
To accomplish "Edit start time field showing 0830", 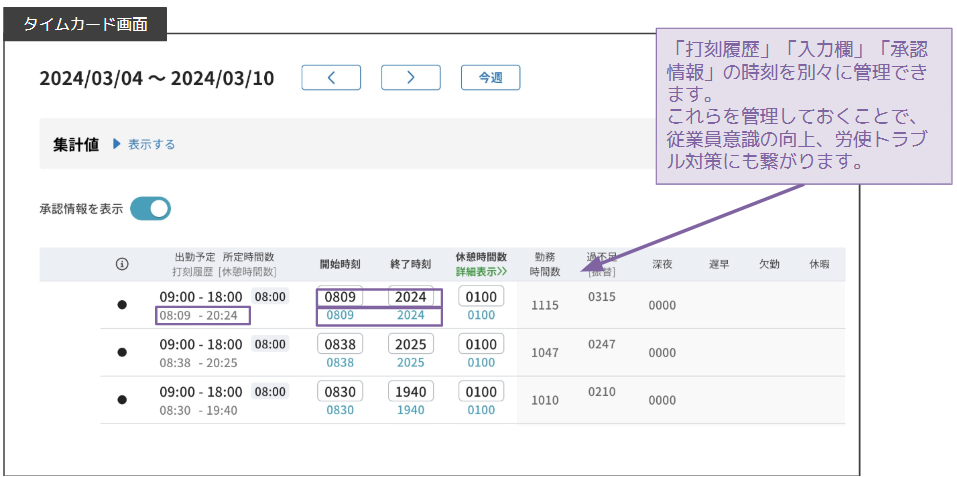I will tap(340, 392).
